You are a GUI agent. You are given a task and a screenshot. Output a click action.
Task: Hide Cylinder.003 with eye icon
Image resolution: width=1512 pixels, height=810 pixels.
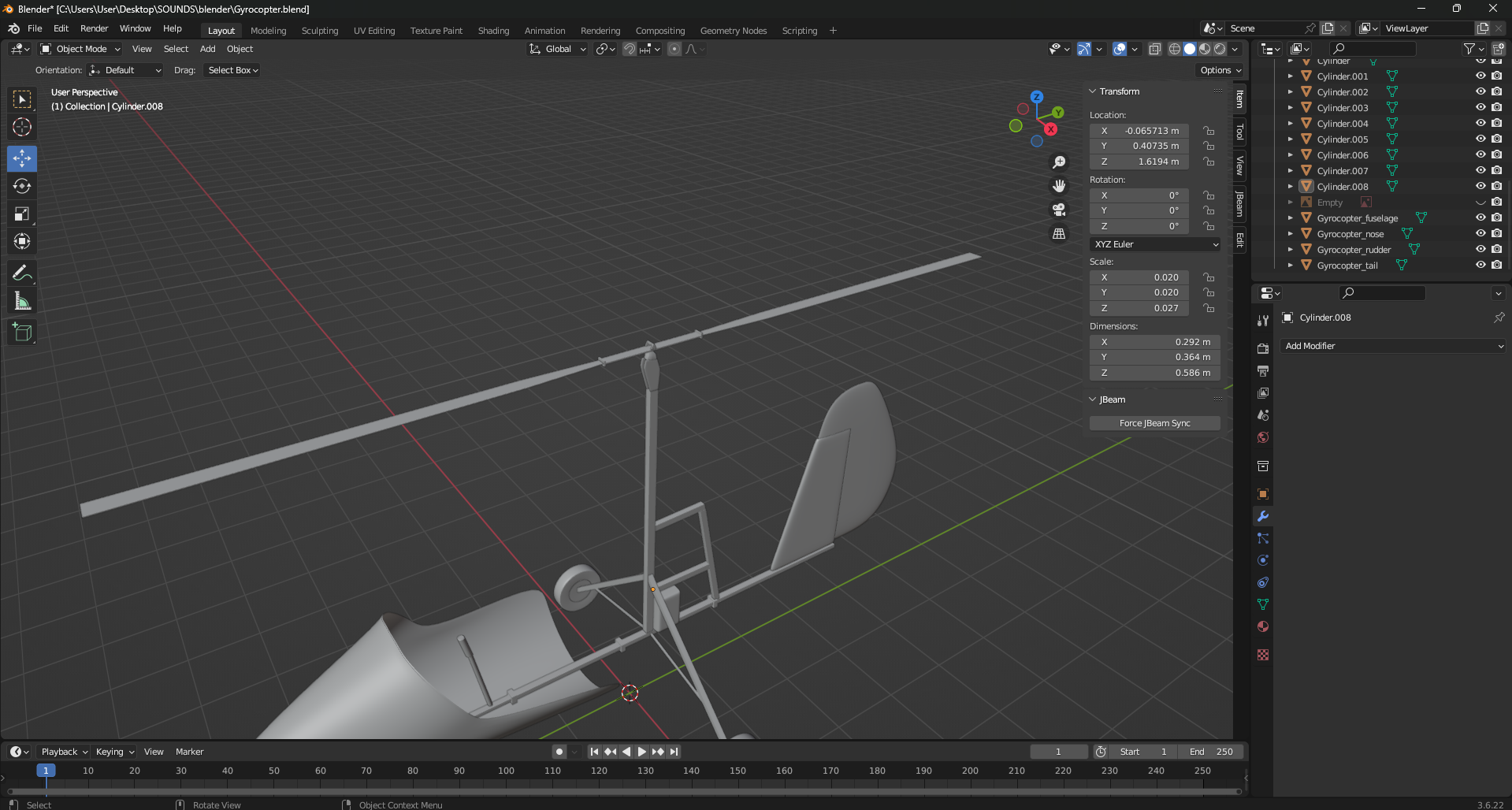coord(1480,107)
